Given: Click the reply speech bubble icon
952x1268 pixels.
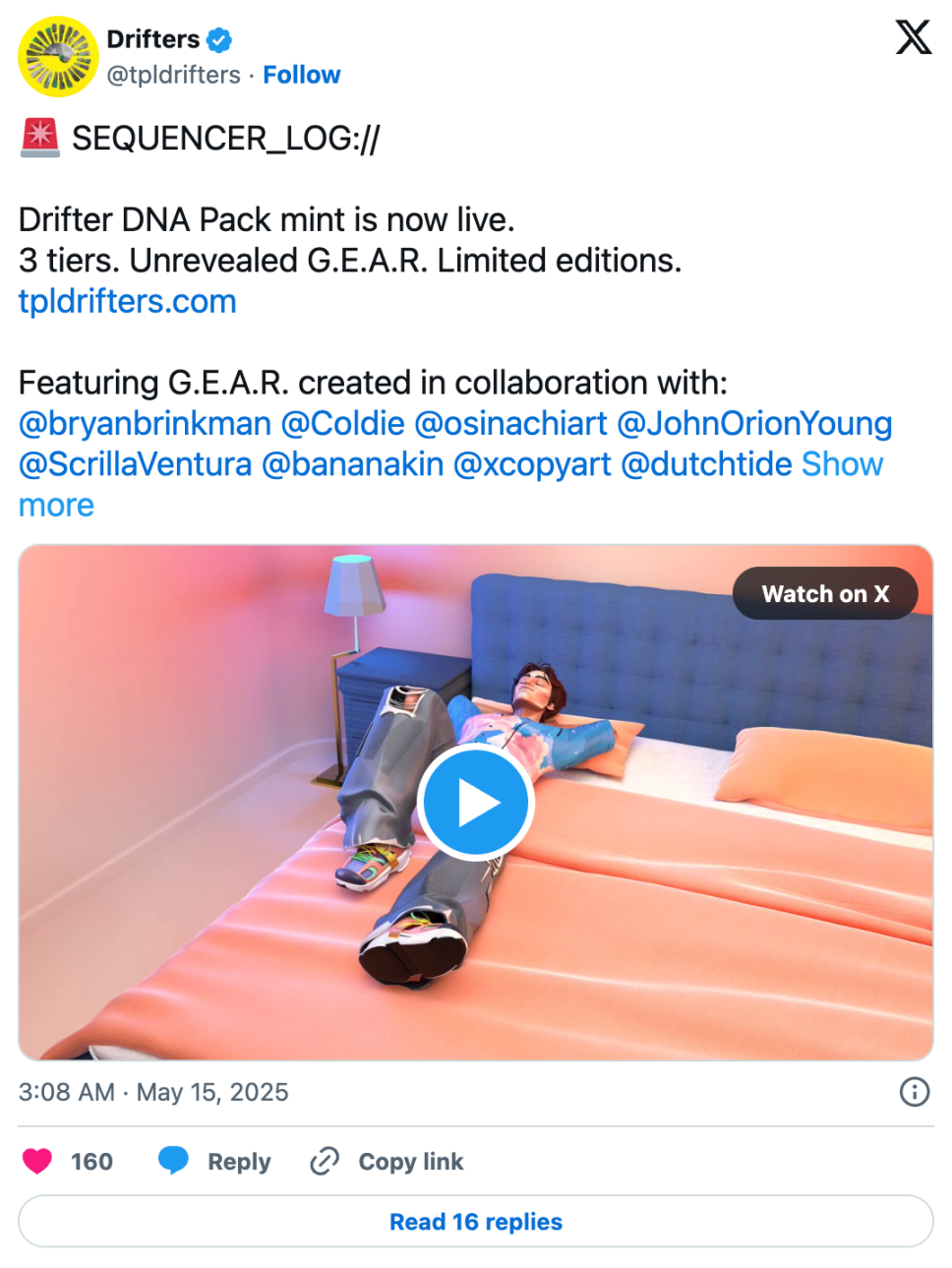Looking at the screenshot, I should coord(173,1161).
